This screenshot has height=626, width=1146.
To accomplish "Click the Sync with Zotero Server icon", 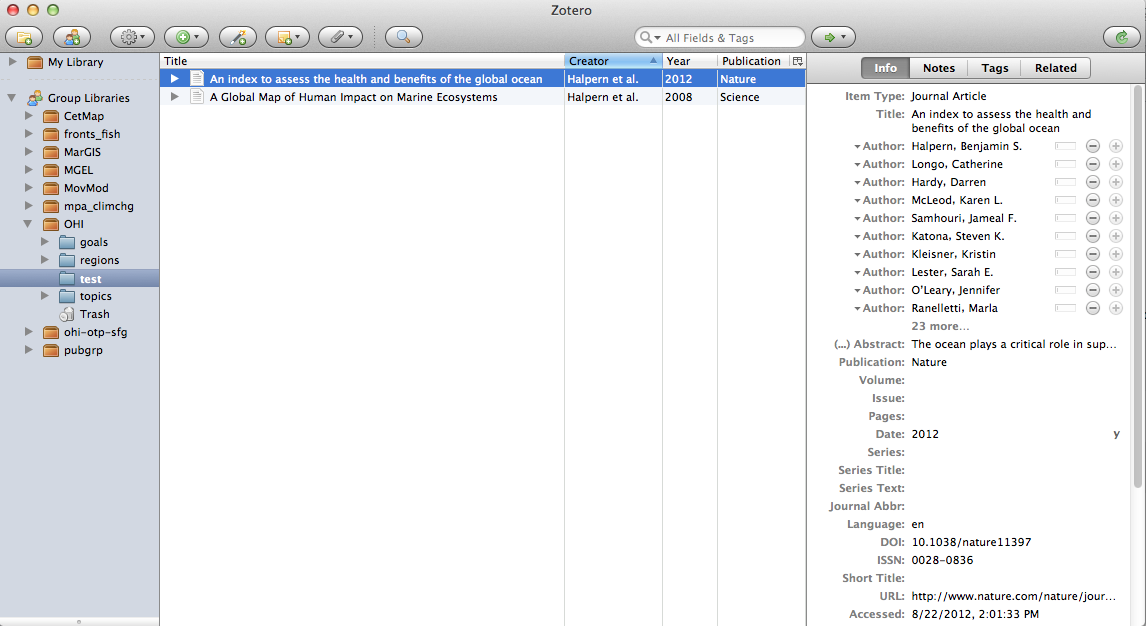I will 1122,37.
